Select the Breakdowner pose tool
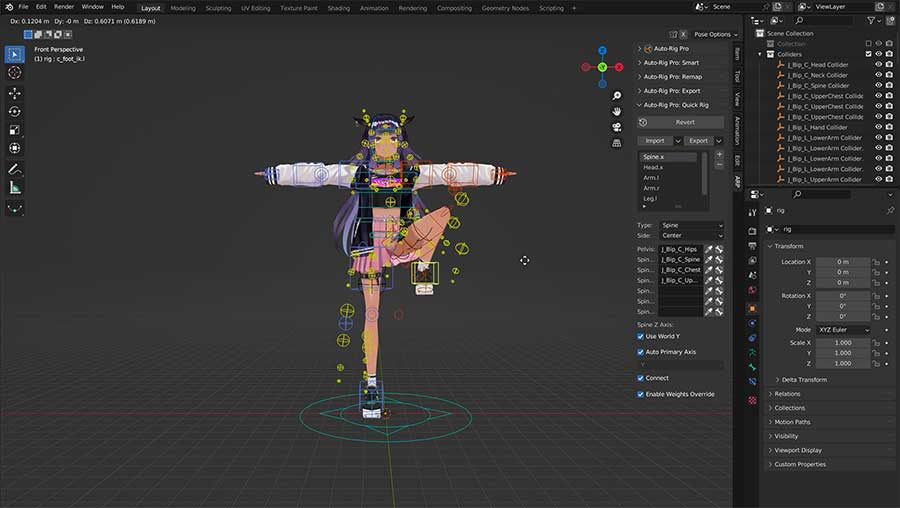 pyautogui.click(x=15, y=208)
